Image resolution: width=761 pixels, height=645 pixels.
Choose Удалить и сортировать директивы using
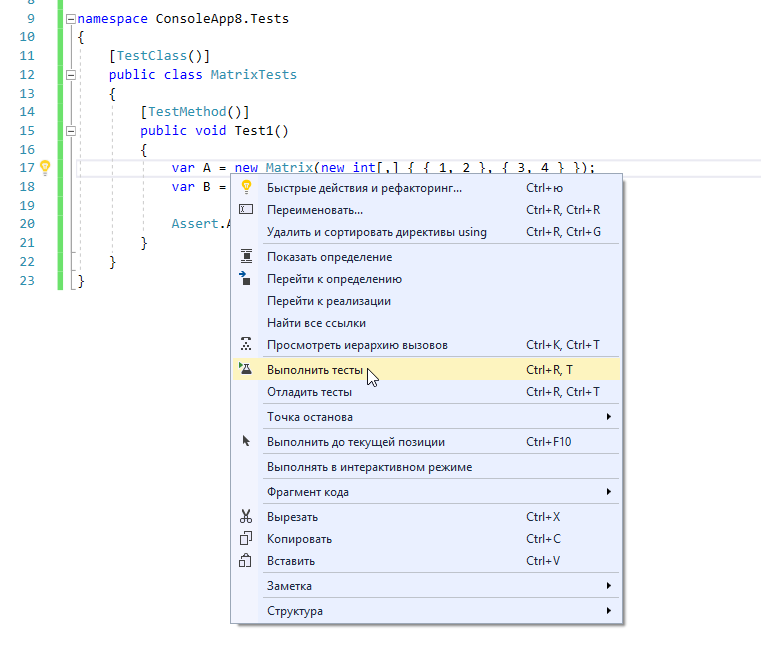(426, 232)
